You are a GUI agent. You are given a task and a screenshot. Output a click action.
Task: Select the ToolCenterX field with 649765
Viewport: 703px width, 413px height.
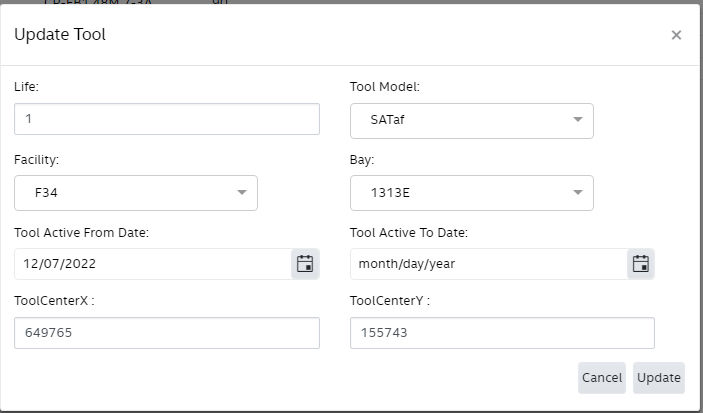167,333
